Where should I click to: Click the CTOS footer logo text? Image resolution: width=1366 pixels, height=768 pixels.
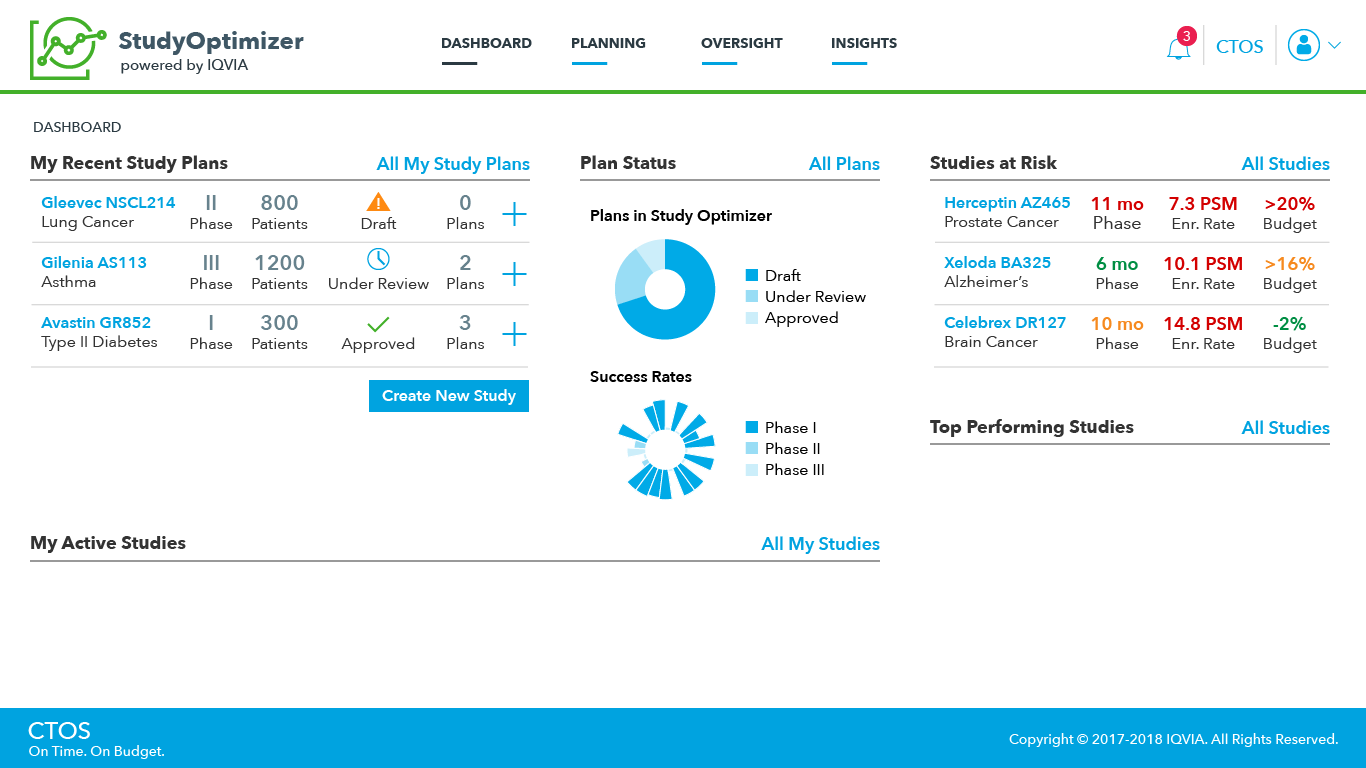tap(59, 730)
